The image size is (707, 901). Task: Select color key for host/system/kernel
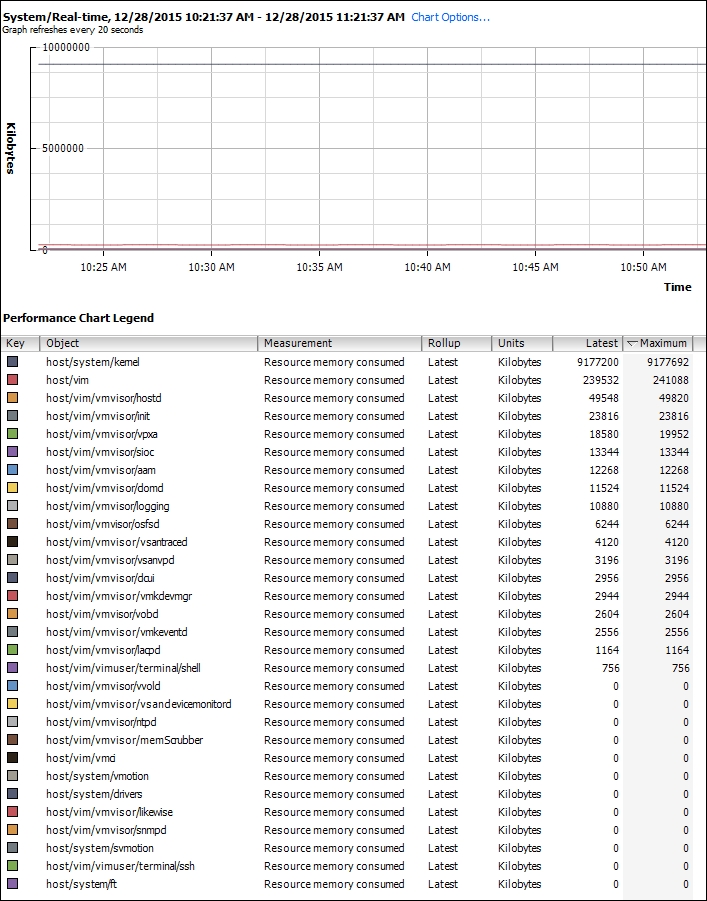pos(12,362)
